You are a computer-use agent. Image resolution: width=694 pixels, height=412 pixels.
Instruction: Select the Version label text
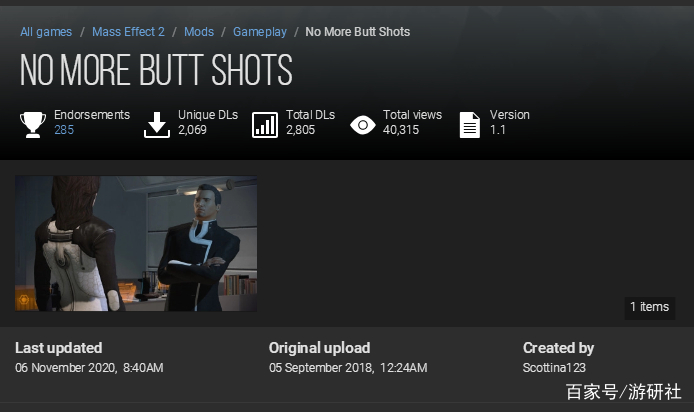[509, 115]
